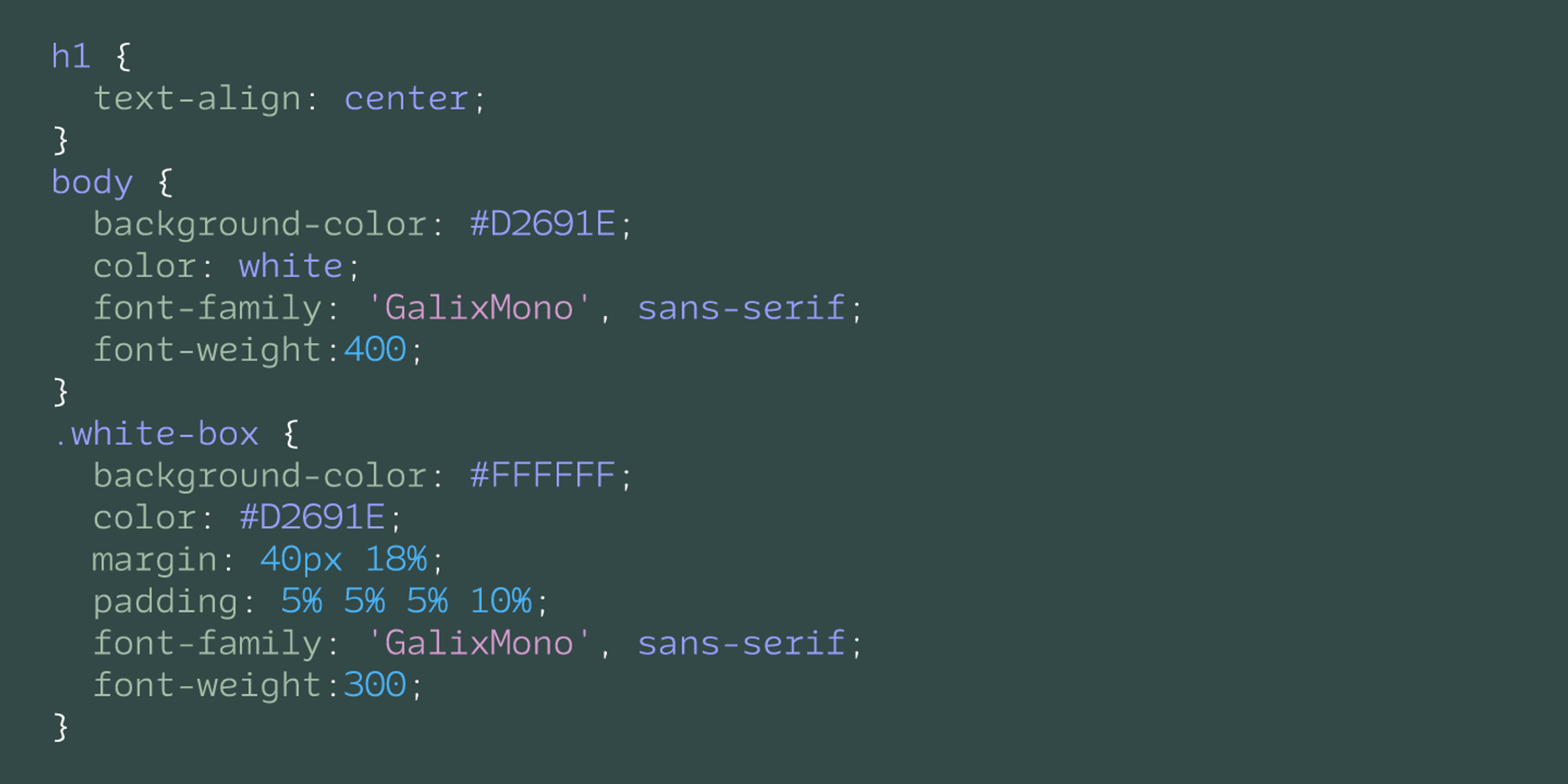Click the color value white
This screenshot has height=784, width=1568.
[x=290, y=266]
